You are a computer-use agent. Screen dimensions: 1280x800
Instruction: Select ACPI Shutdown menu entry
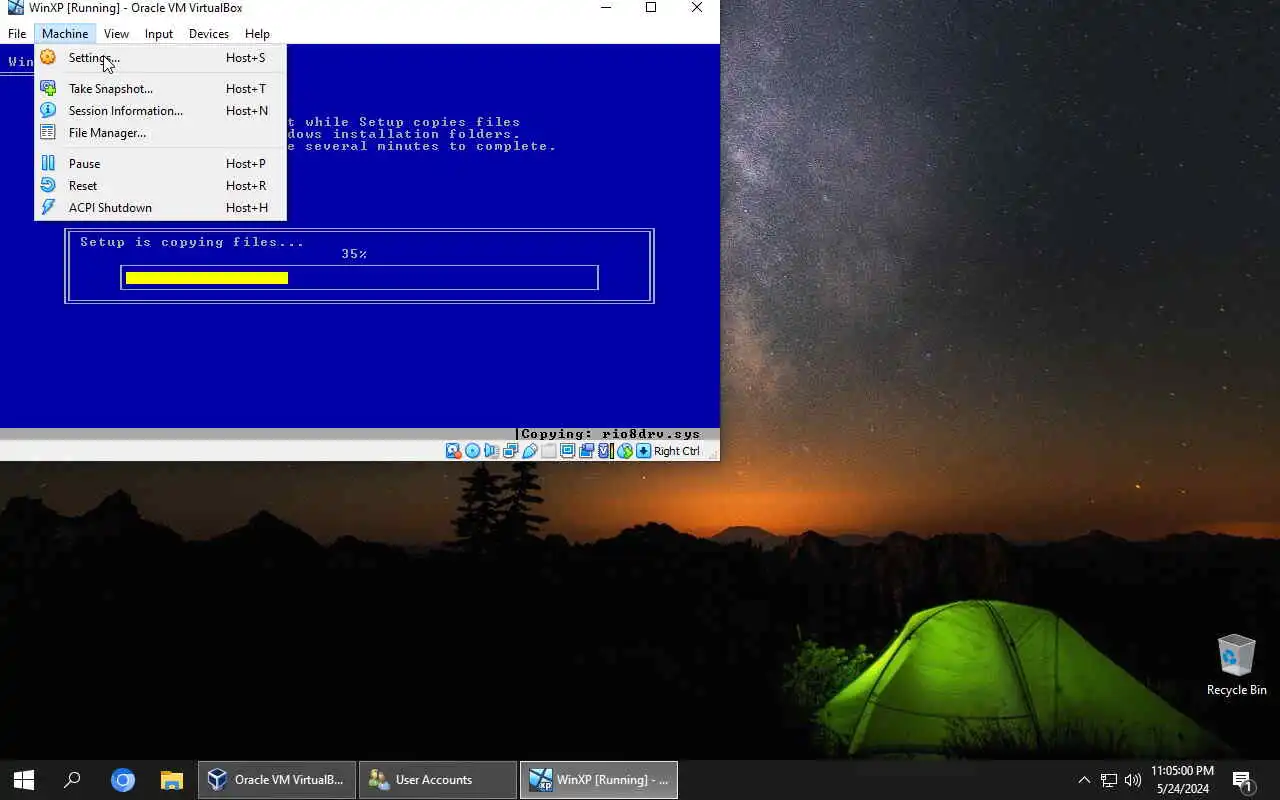160,208
